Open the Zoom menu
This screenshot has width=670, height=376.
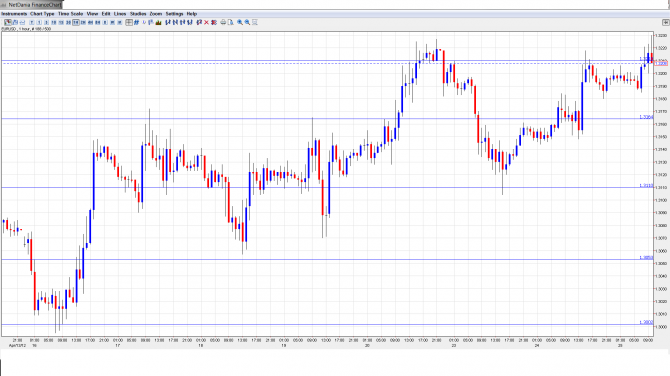click(x=156, y=14)
